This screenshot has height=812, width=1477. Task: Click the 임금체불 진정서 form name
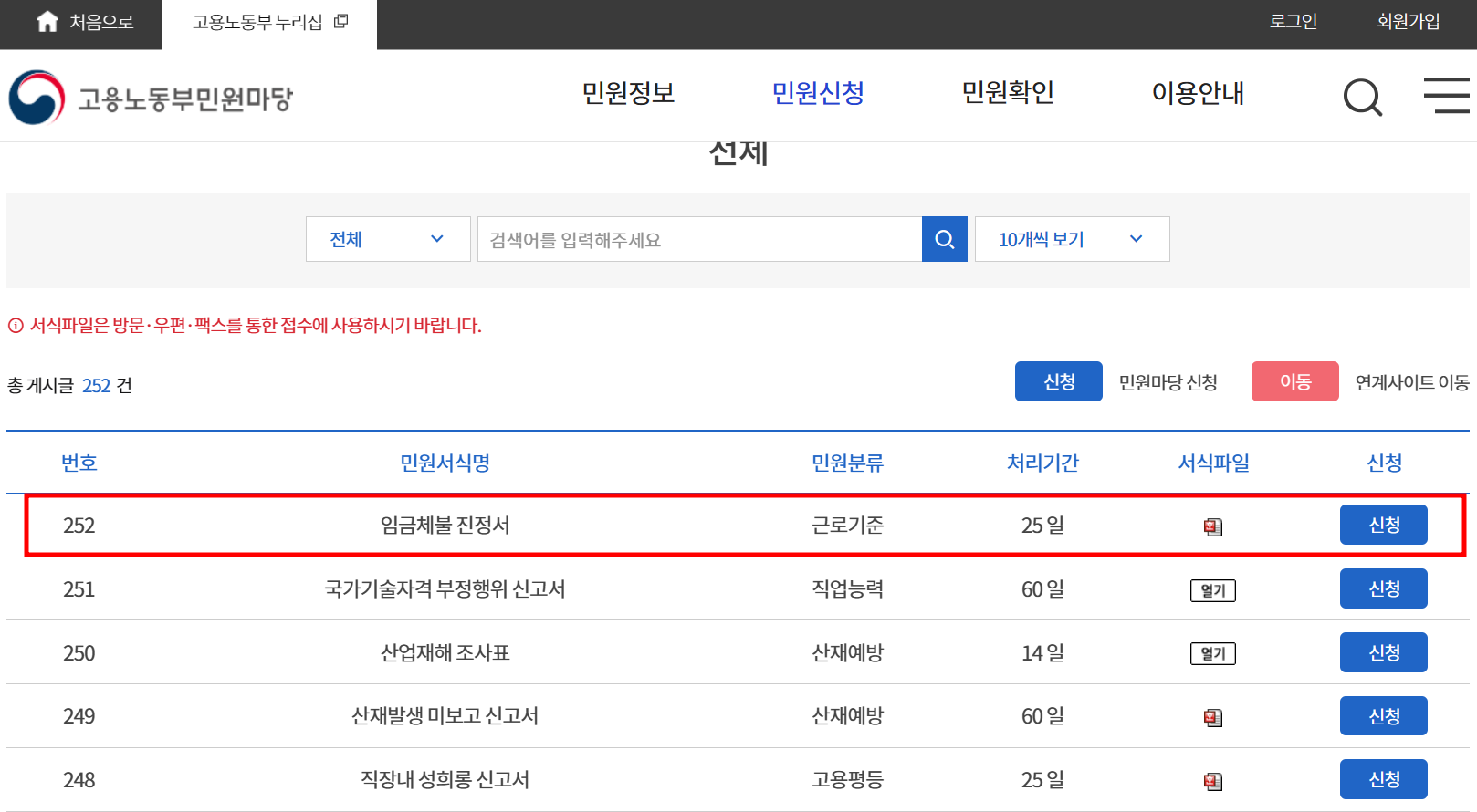(445, 526)
